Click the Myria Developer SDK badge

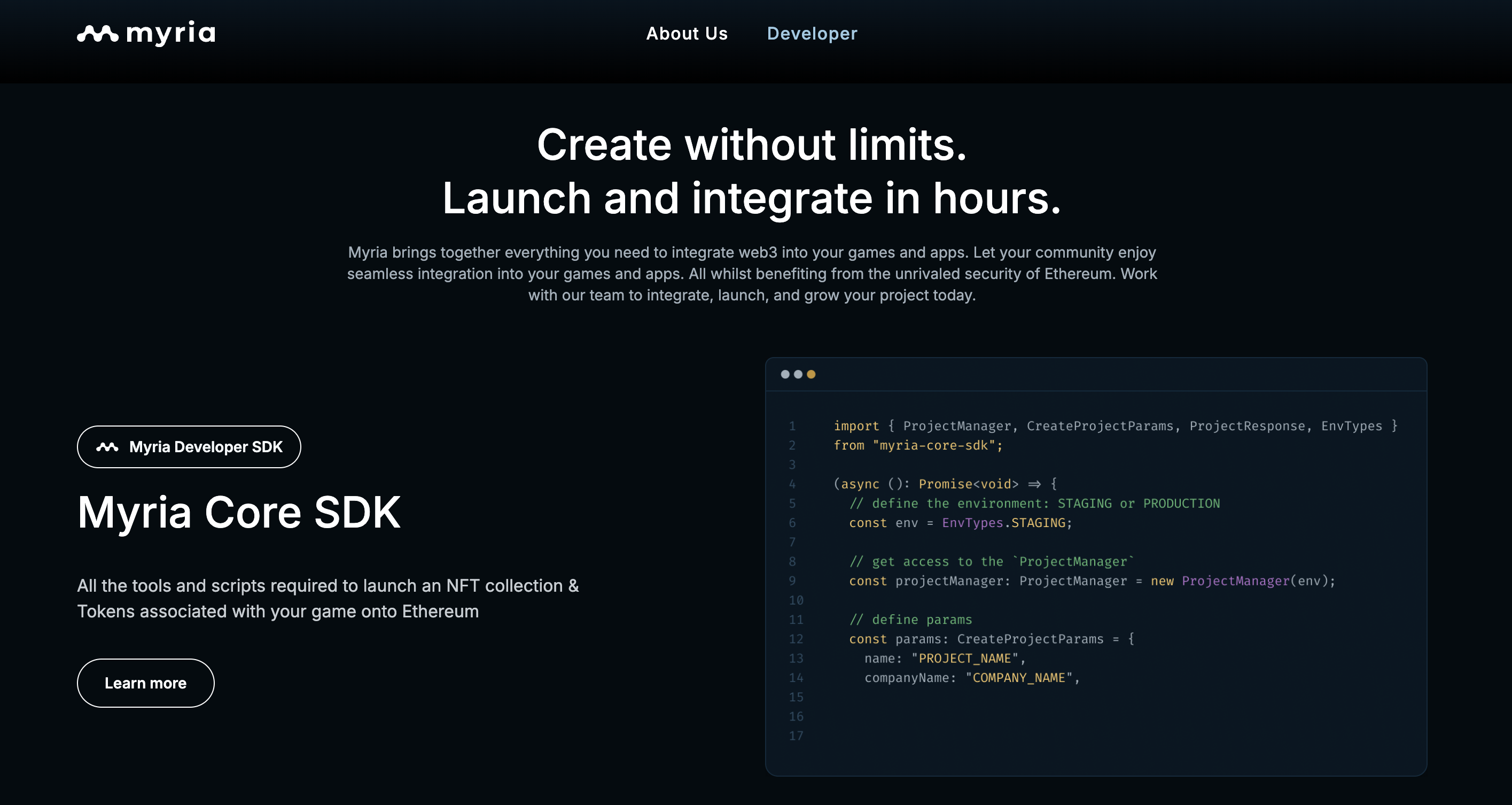click(189, 447)
